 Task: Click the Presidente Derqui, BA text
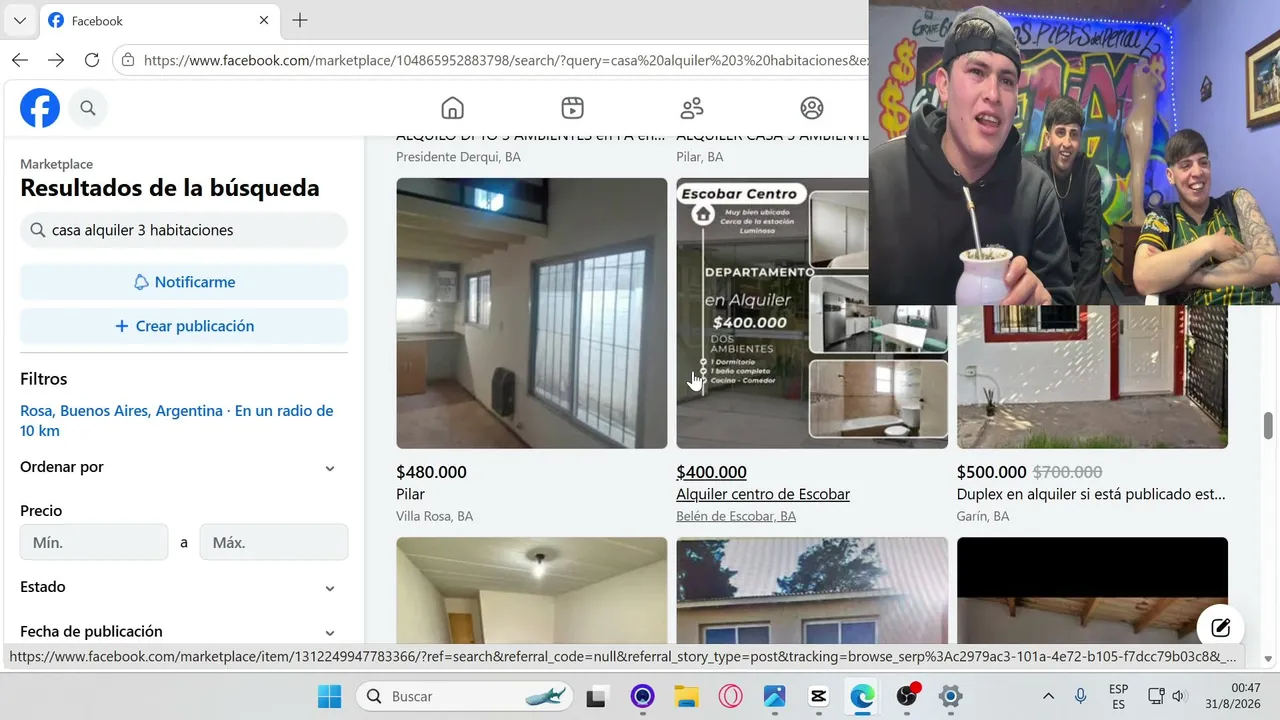coord(458,157)
